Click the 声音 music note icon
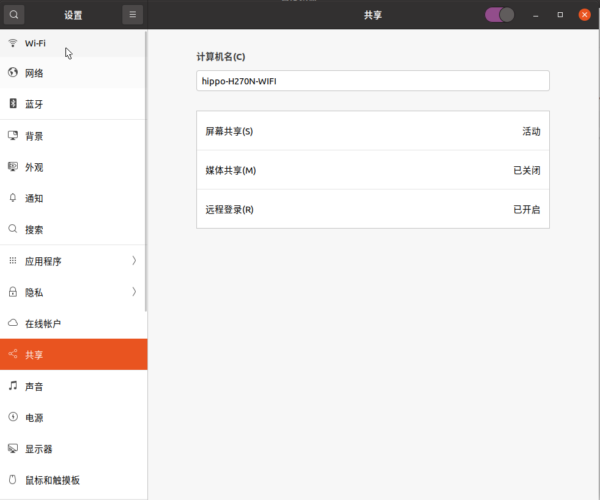600x500 pixels. (x=13, y=386)
